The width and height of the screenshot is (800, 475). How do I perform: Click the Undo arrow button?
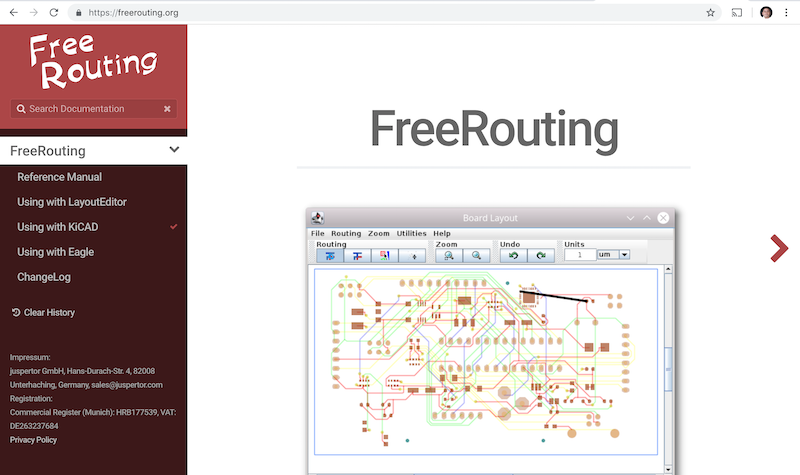(513, 256)
